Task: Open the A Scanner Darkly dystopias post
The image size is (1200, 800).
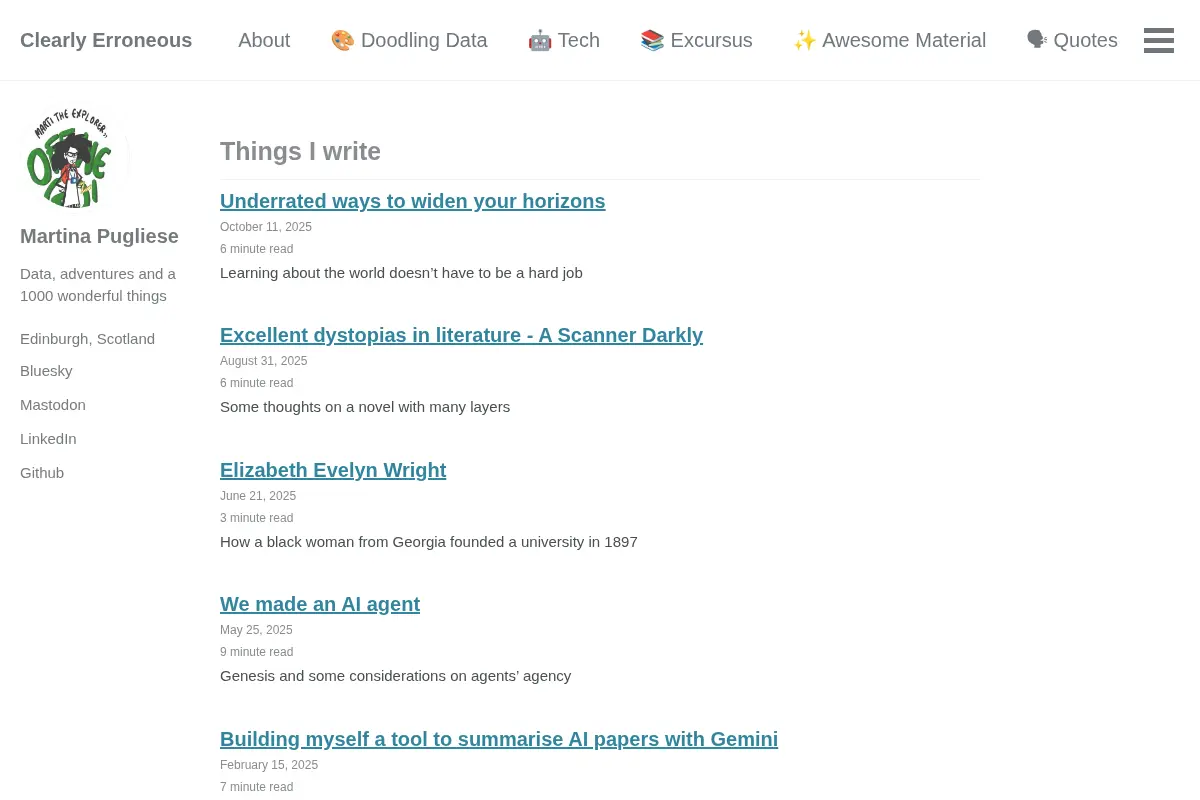Action: click(461, 335)
